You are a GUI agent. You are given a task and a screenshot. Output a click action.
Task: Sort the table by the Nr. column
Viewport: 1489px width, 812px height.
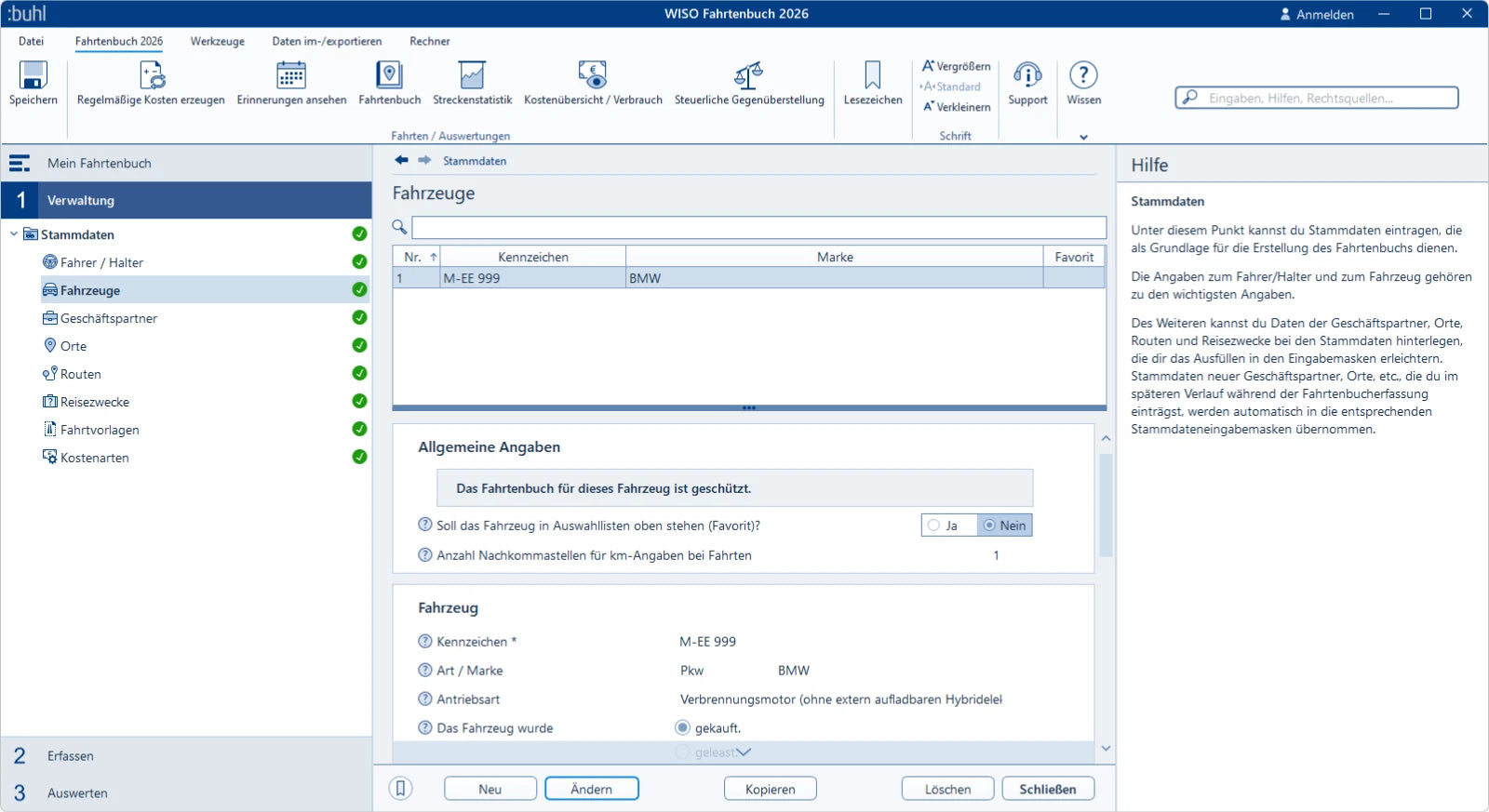[x=416, y=257]
